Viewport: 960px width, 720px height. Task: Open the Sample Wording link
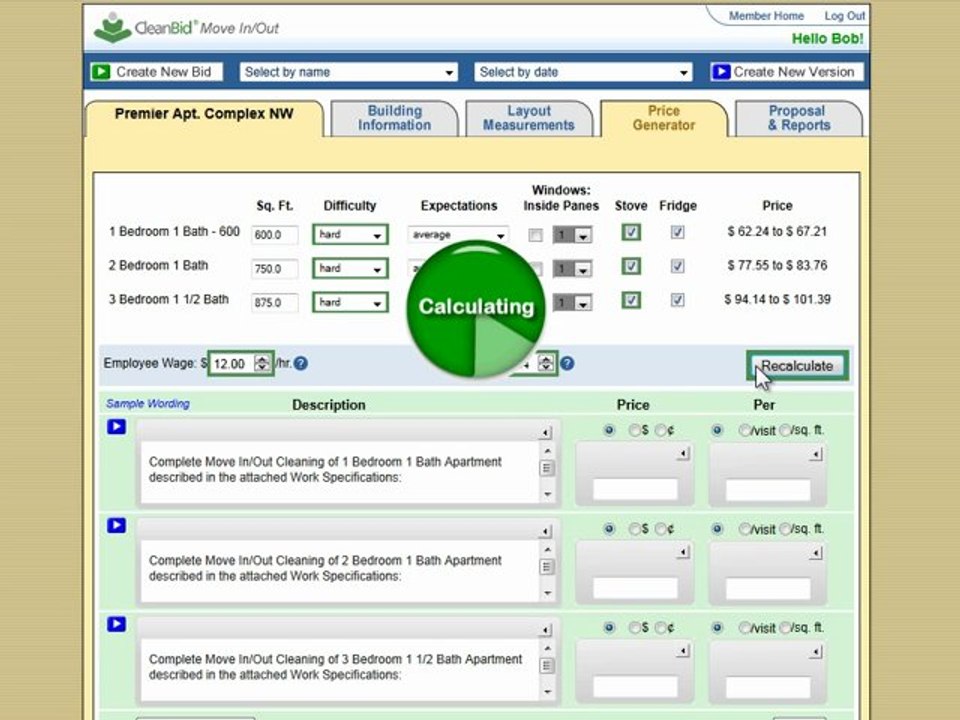click(148, 403)
